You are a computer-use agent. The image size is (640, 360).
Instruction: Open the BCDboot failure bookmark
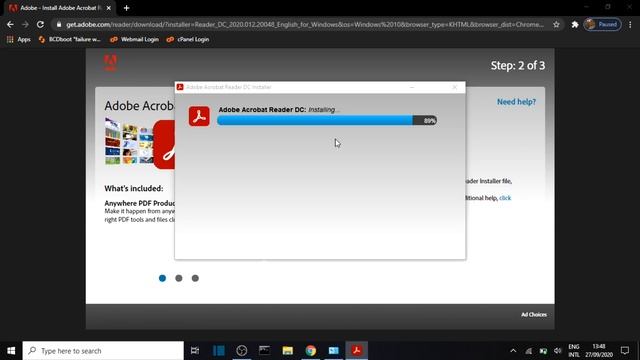coord(69,40)
